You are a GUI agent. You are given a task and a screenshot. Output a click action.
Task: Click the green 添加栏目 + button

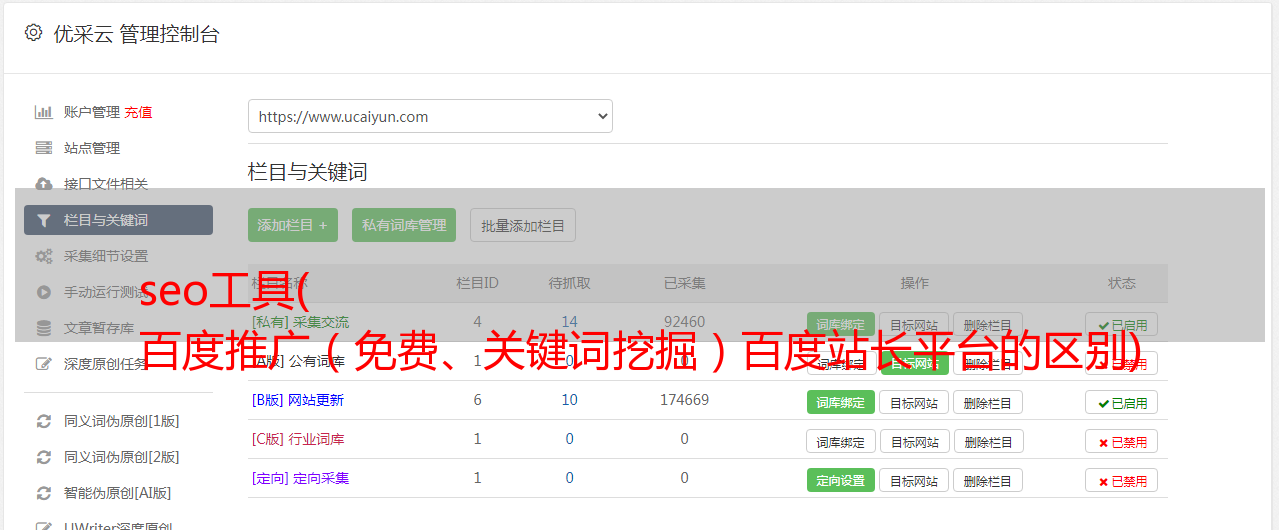click(x=293, y=225)
